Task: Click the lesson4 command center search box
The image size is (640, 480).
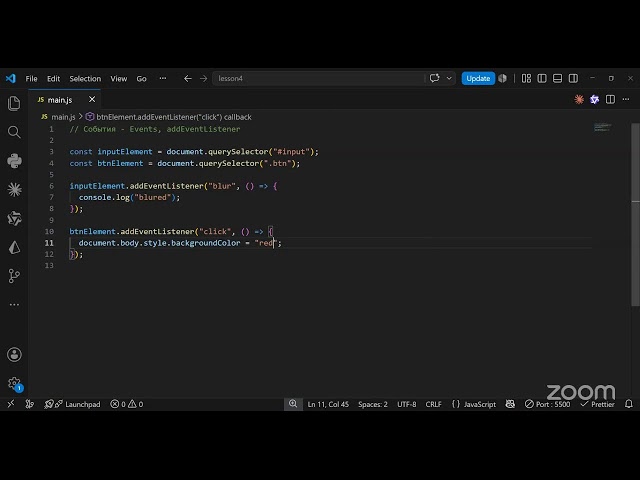Action: (318, 78)
